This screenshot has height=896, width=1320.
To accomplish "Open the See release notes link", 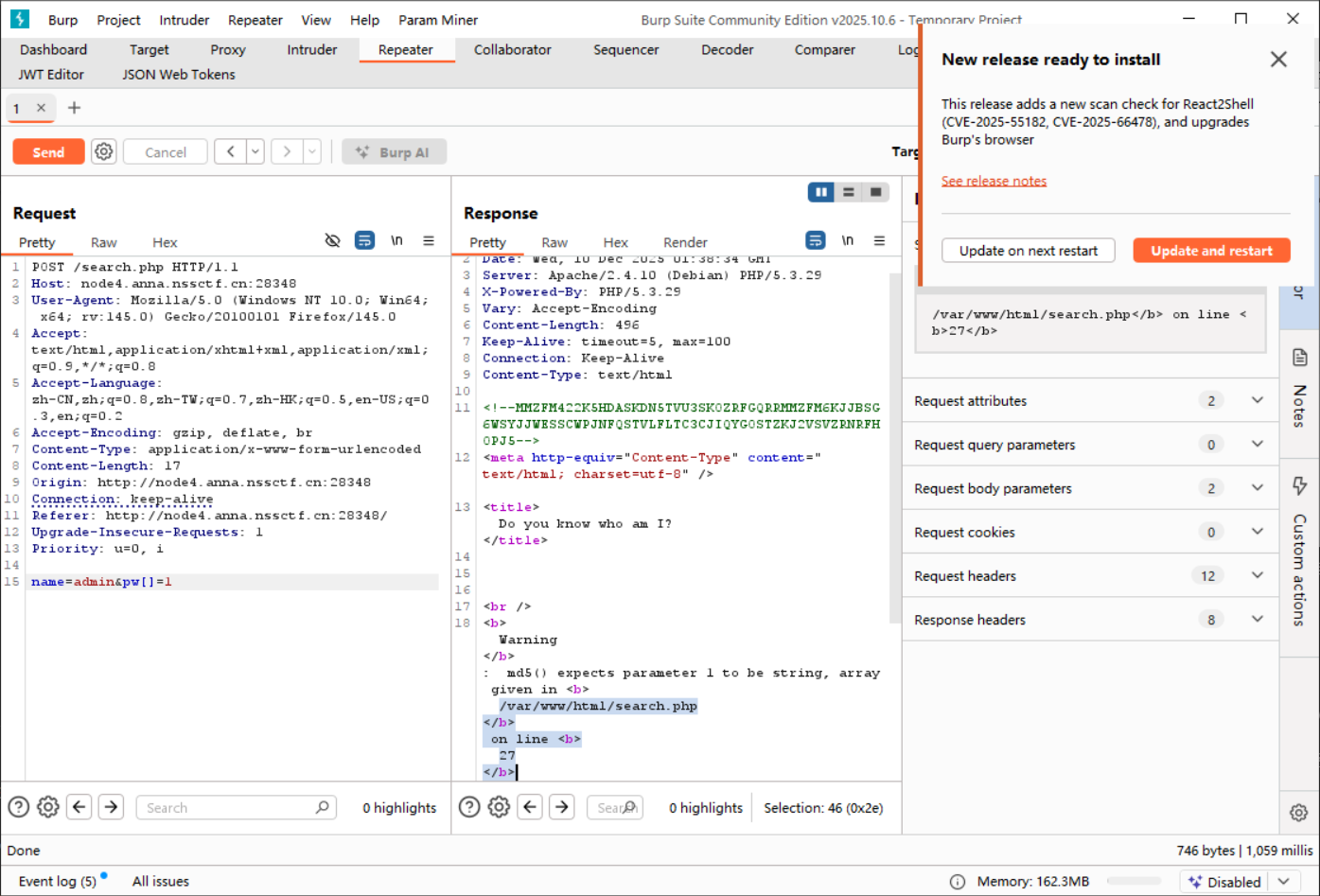I will tap(994, 181).
